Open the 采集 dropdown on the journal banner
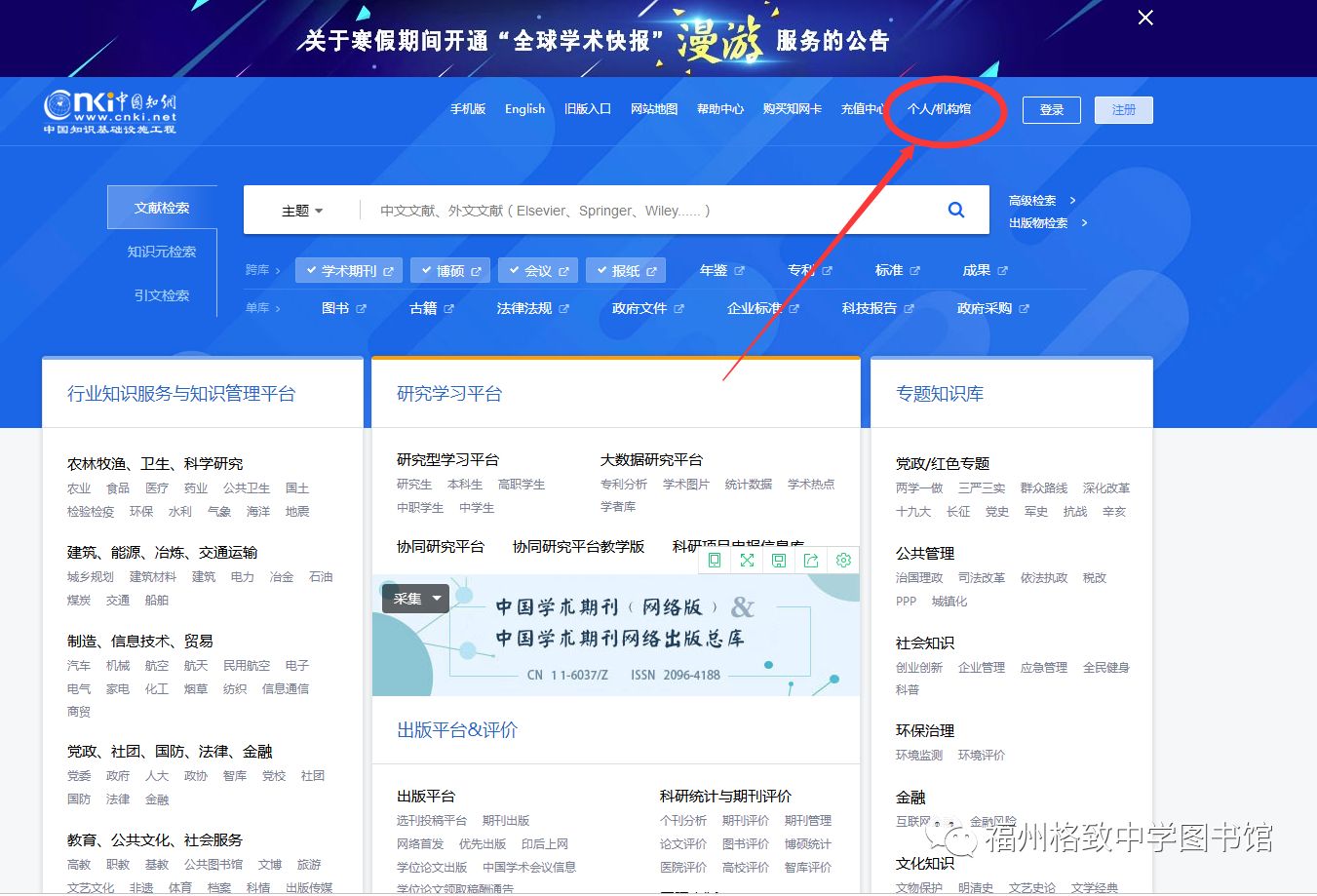The image size is (1317, 896). coord(415,599)
